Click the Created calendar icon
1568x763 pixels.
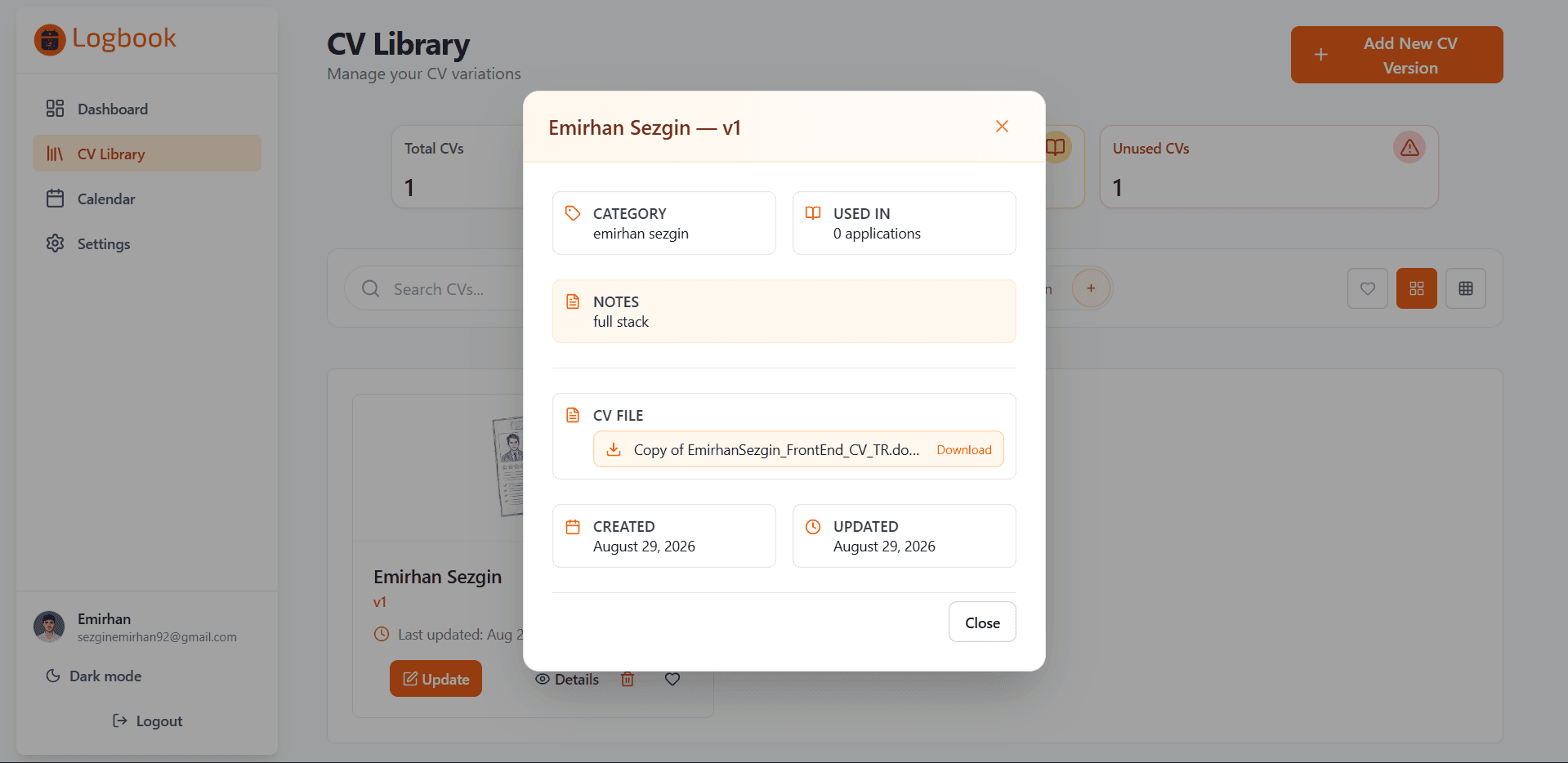tap(573, 527)
